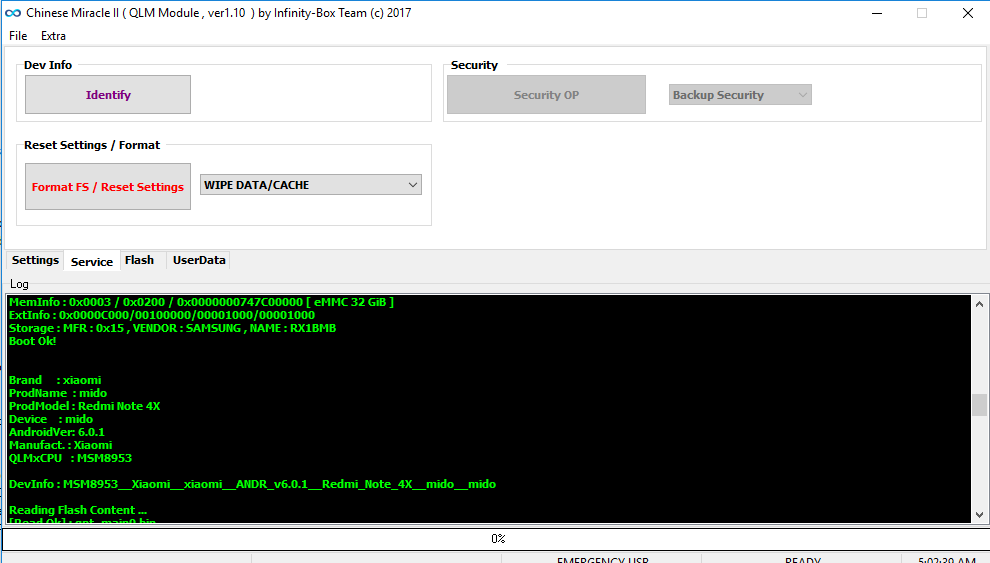
Task: Open the Extra menu
Action: 53,36
